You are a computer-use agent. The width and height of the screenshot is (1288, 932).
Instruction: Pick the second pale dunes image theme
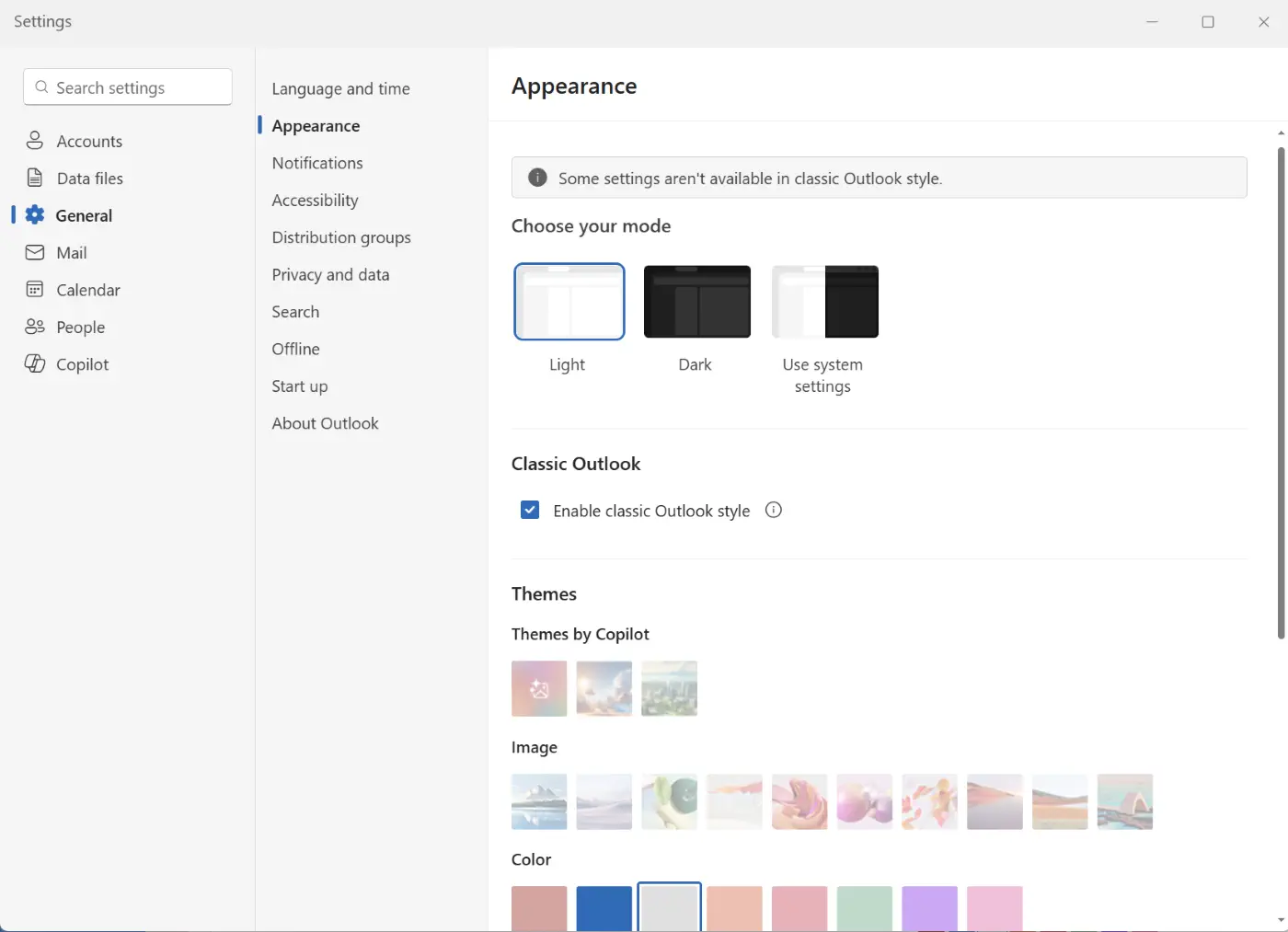[604, 801]
